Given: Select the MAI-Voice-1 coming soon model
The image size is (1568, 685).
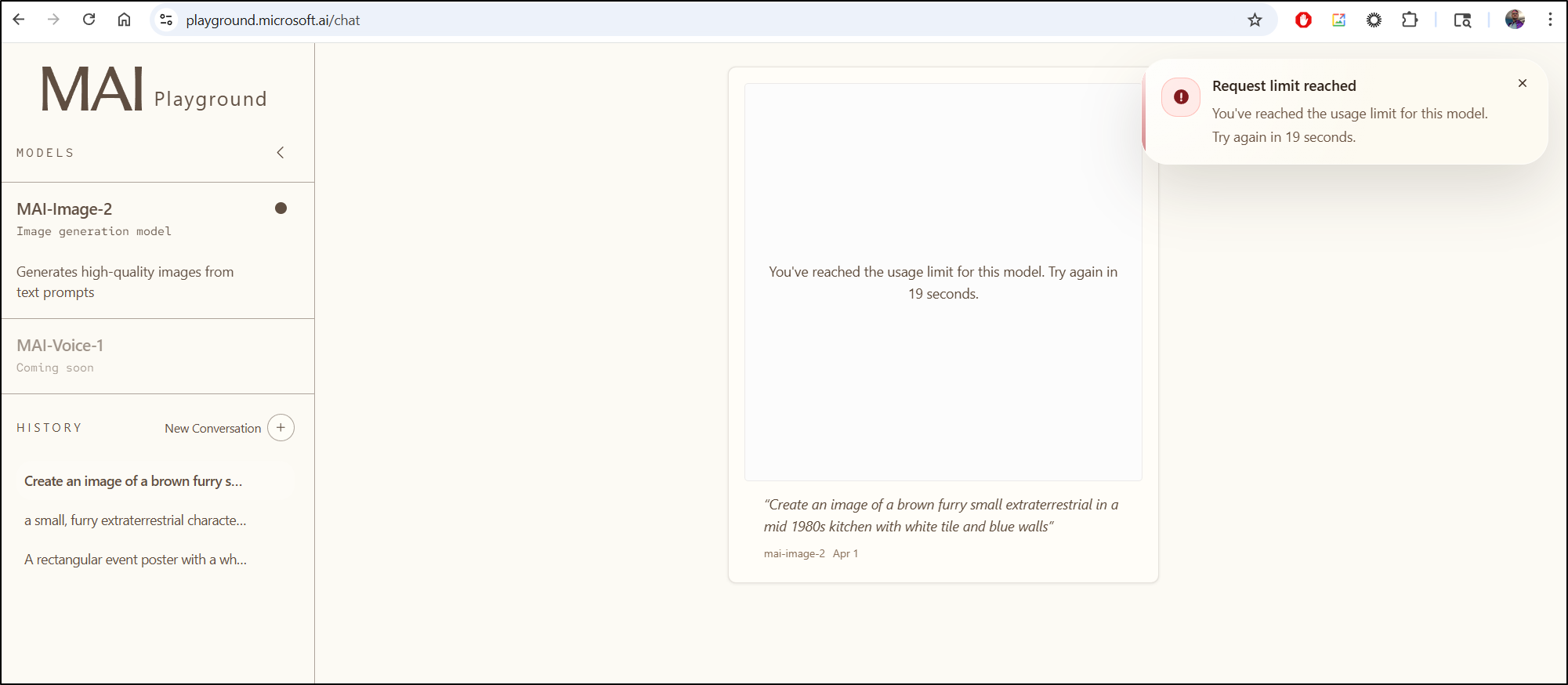Looking at the screenshot, I should click(x=60, y=346).
